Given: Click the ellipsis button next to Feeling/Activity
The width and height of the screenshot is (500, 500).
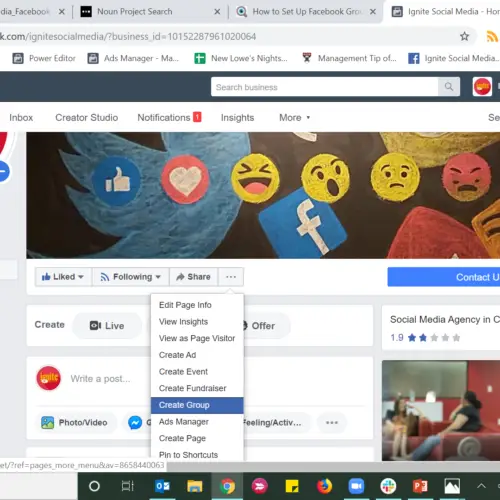Looking at the screenshot, I should (332, 422).
